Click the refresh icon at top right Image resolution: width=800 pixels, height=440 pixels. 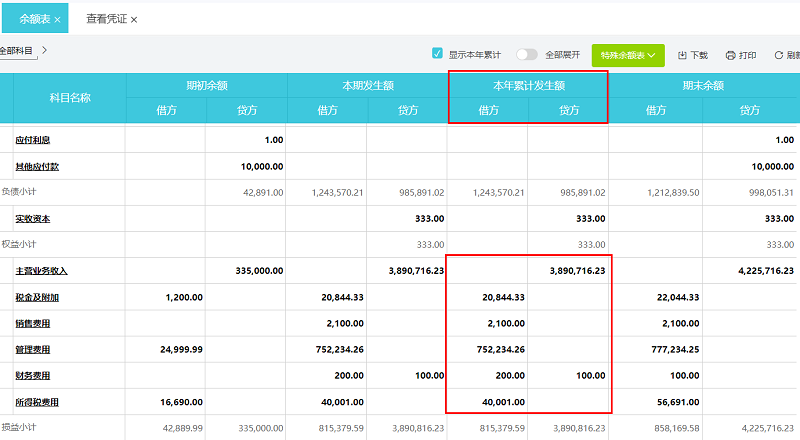[x=777, y=55]
